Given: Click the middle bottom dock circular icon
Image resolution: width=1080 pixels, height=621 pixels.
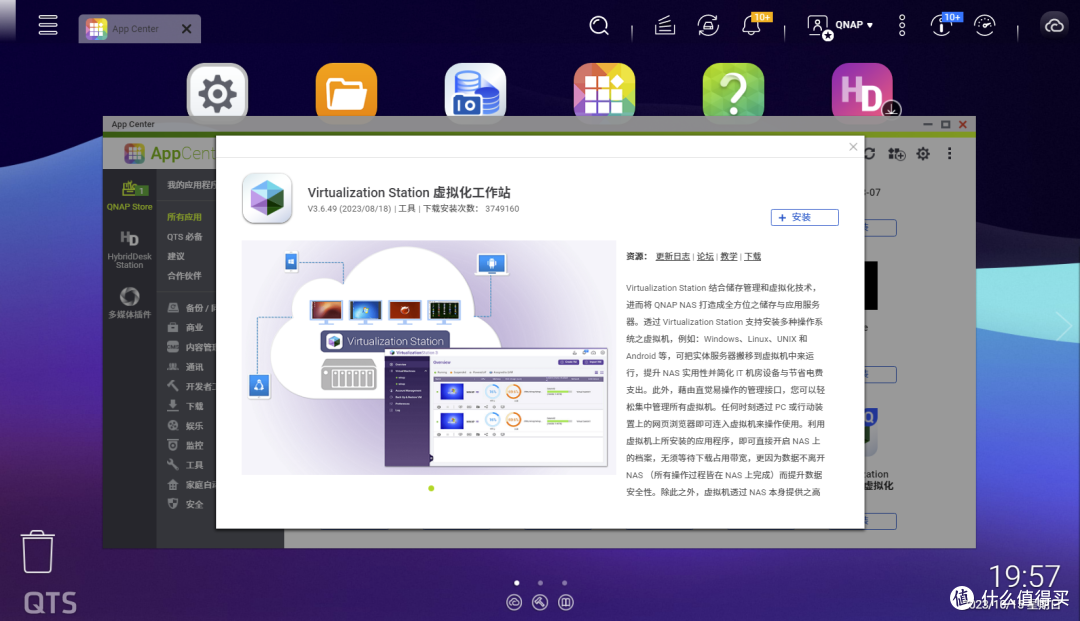Looking at the screenshot, I should 540,602.
